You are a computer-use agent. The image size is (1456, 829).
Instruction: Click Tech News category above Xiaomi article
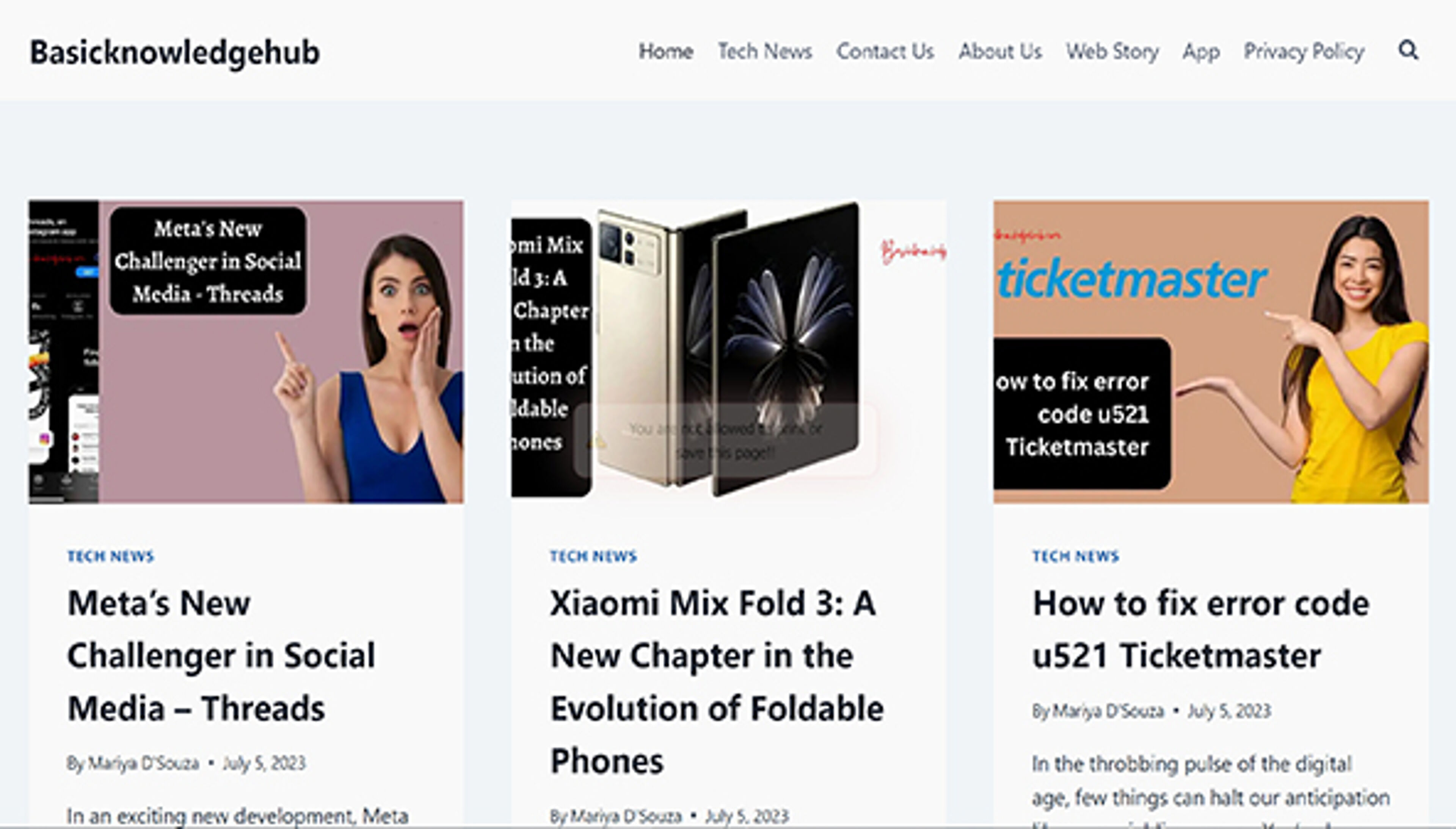tap(593, 556)
